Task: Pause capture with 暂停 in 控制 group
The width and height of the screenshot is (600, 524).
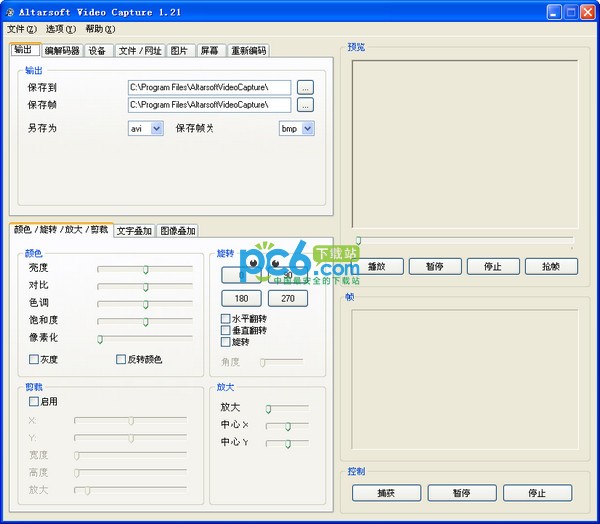Action: 462,493
